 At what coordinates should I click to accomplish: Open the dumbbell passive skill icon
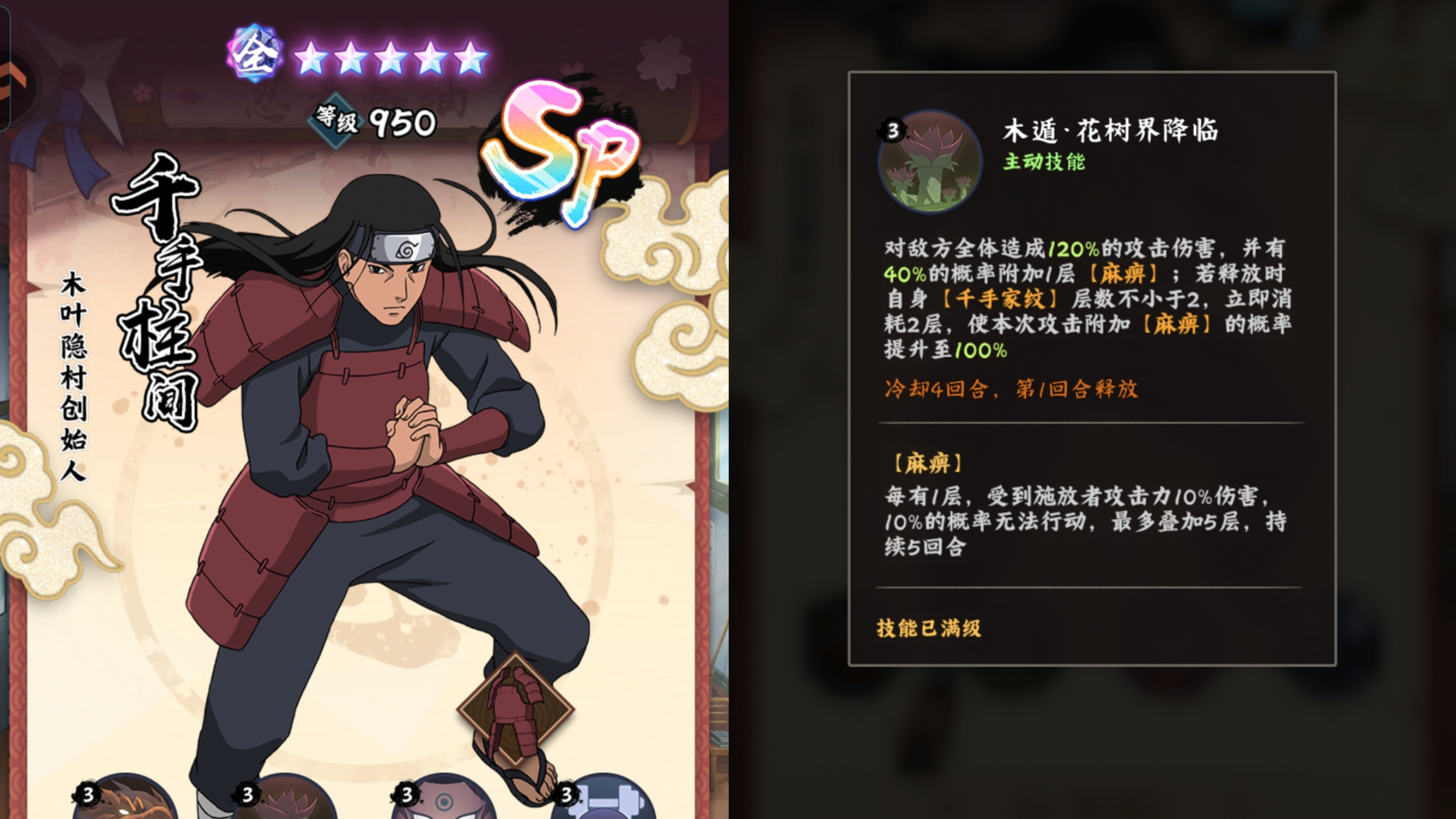(x=604, y=798)
